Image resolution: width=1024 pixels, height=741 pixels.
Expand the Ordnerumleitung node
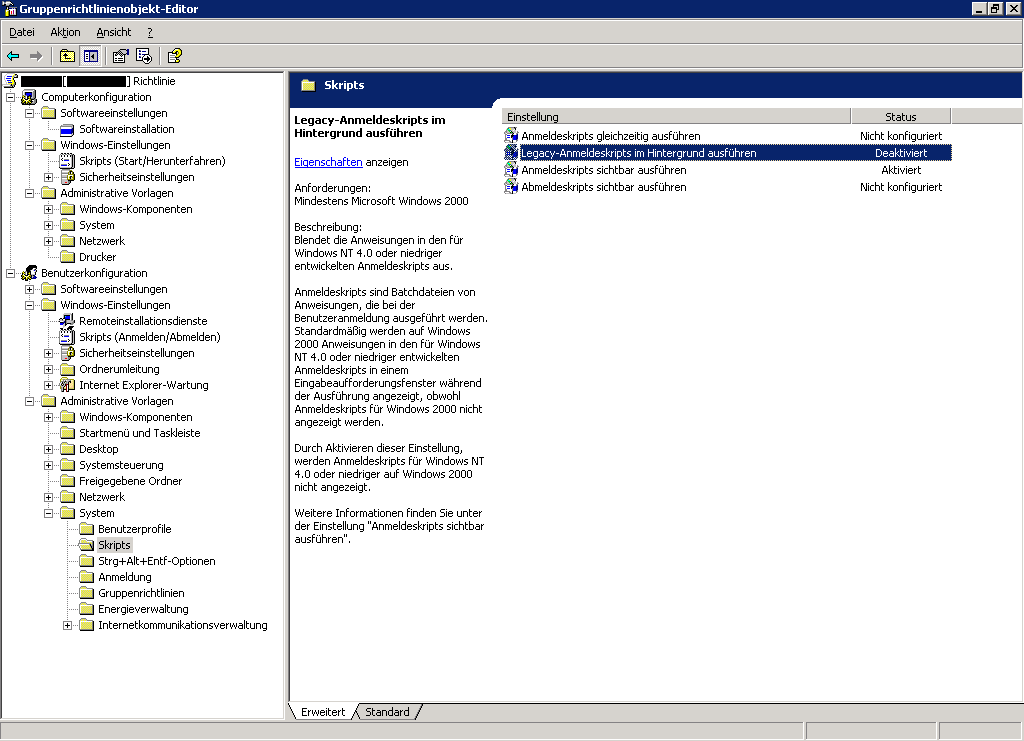48,370
